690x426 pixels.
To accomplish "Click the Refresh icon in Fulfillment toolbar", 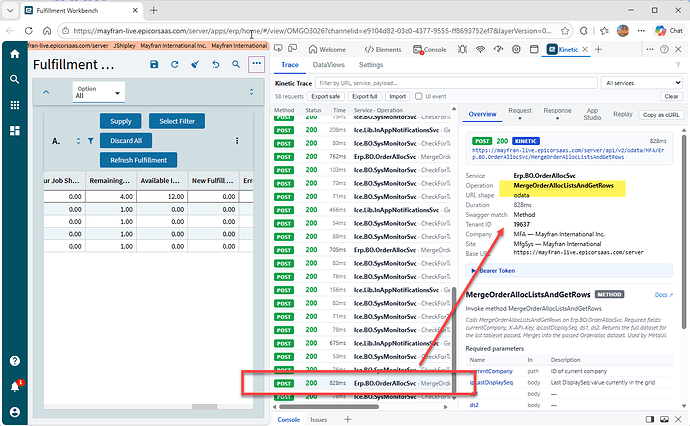I will point(175,64).
